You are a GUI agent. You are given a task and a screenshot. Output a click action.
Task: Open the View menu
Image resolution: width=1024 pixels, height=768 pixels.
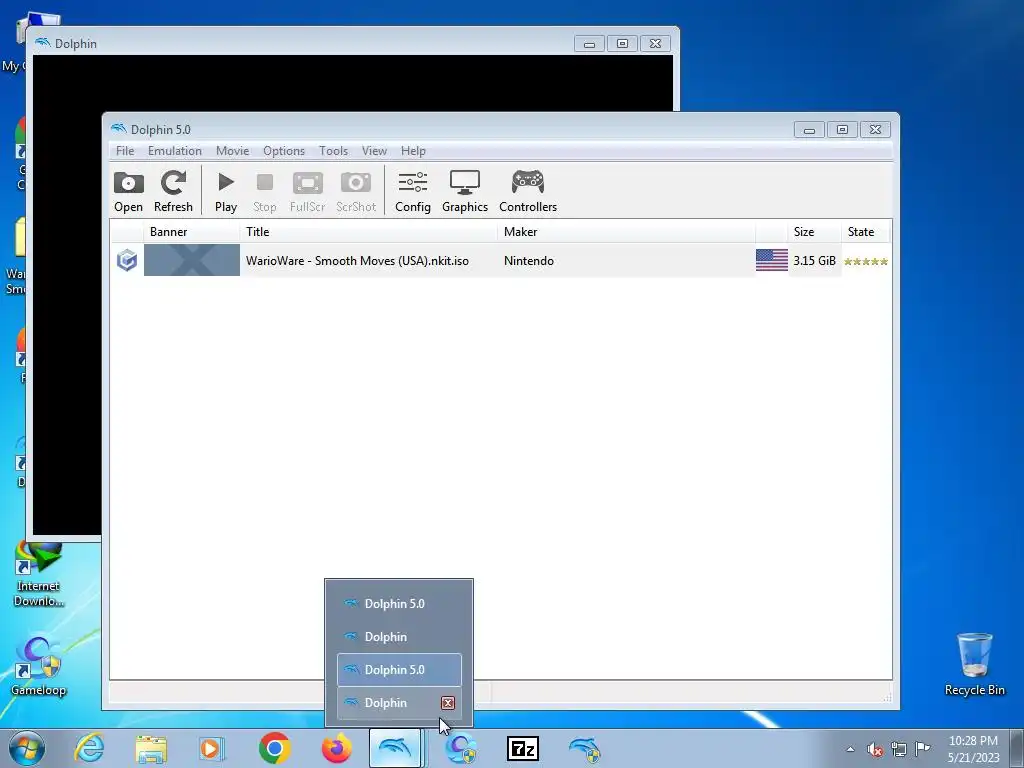(374, 151)
